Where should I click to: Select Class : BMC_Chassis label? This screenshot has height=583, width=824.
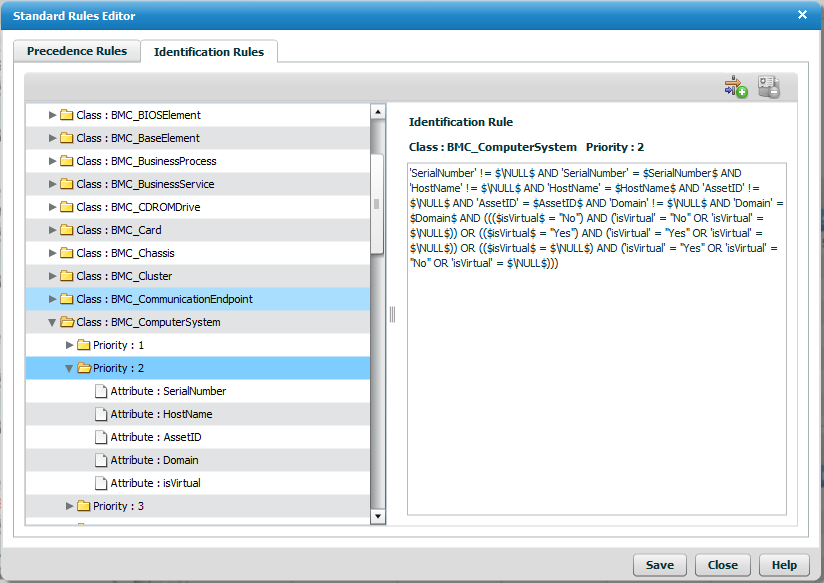[x=125, y=253]
